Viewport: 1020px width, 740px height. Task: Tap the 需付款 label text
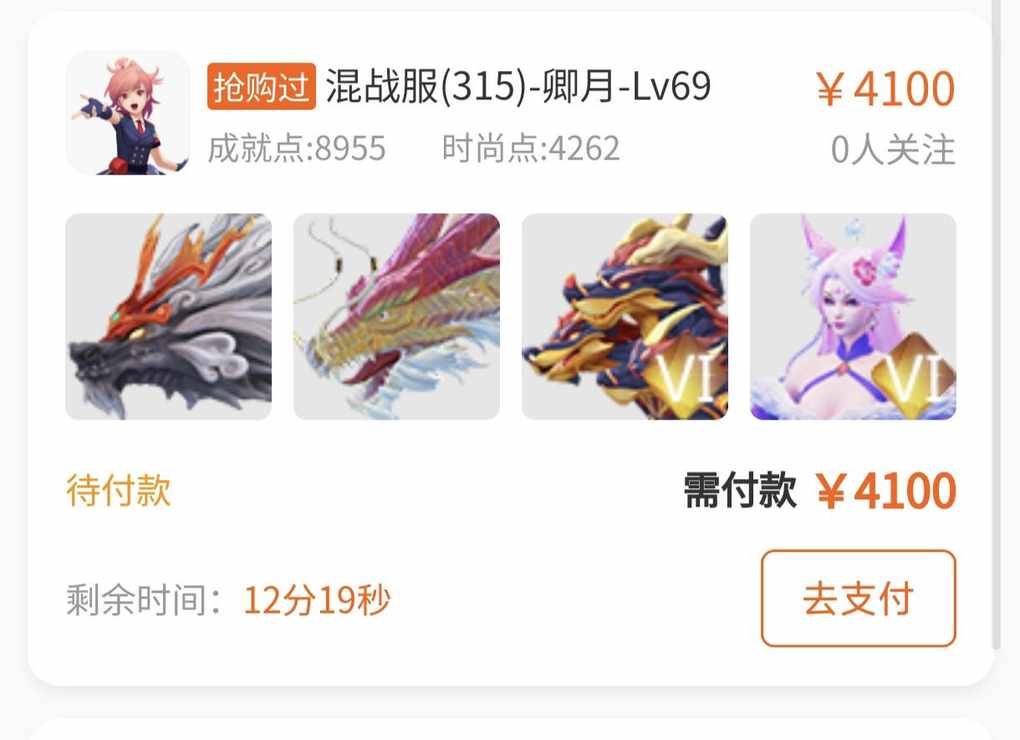coord(740,490)
